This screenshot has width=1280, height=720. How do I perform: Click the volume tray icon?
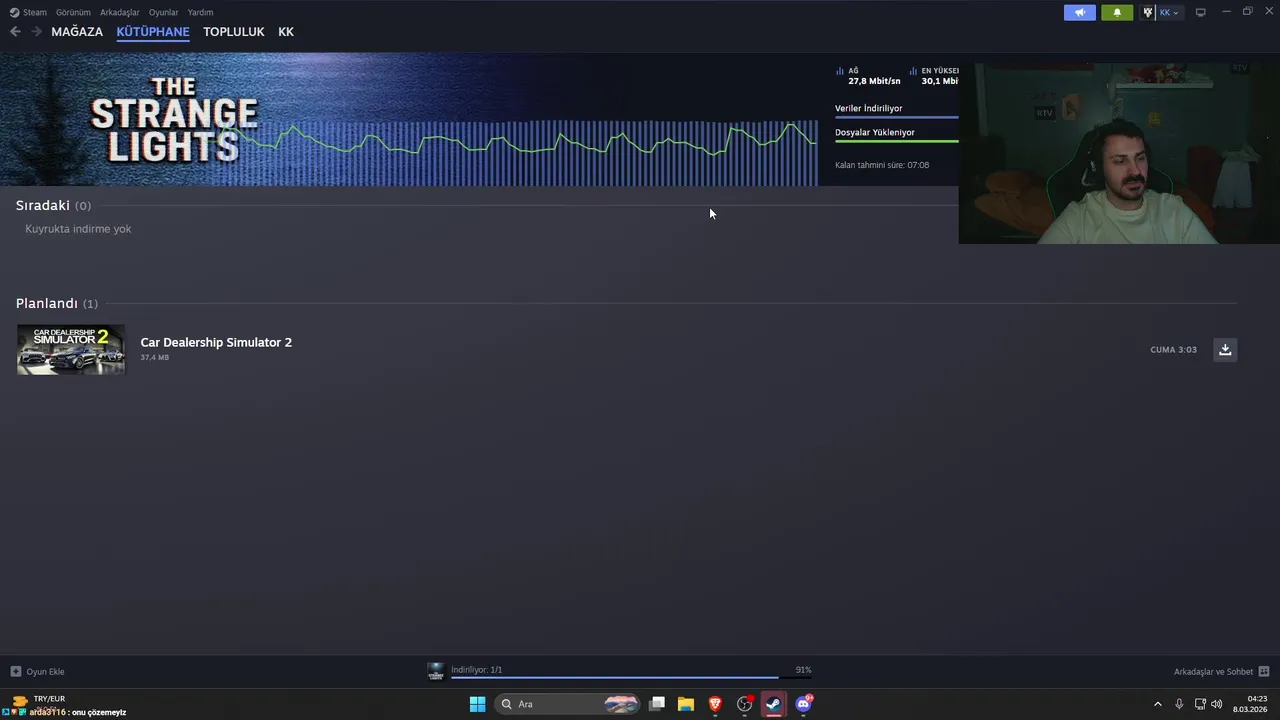pyautogui.click(x=1217, y=704)
